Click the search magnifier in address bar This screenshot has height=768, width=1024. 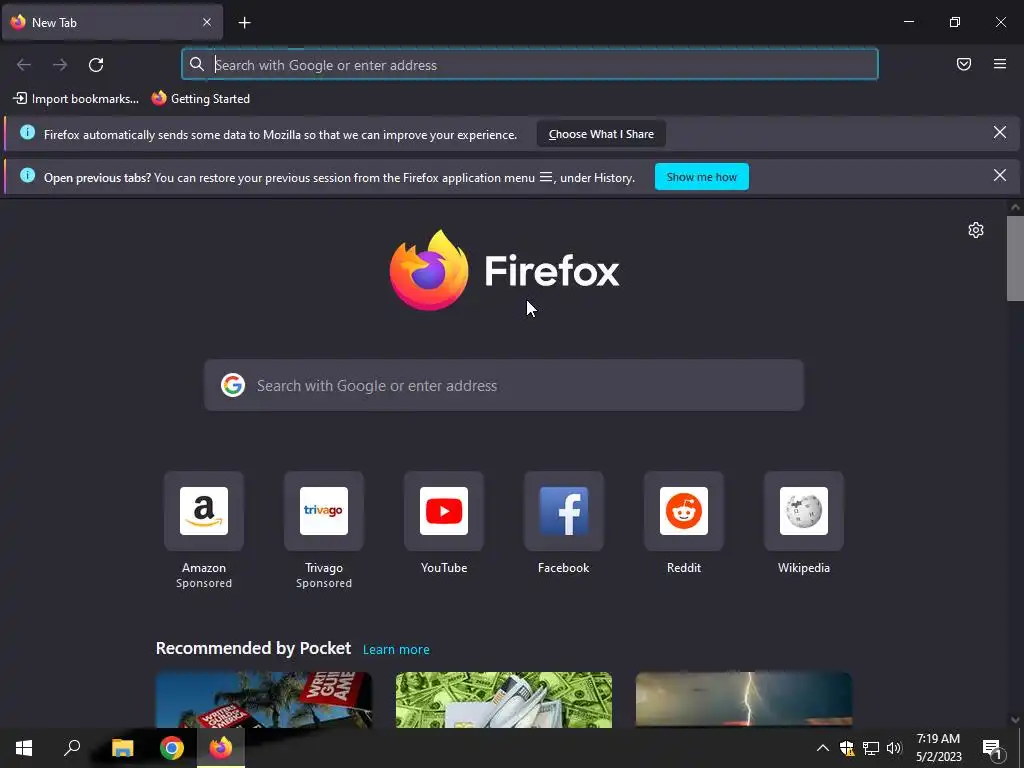point(197,64)
